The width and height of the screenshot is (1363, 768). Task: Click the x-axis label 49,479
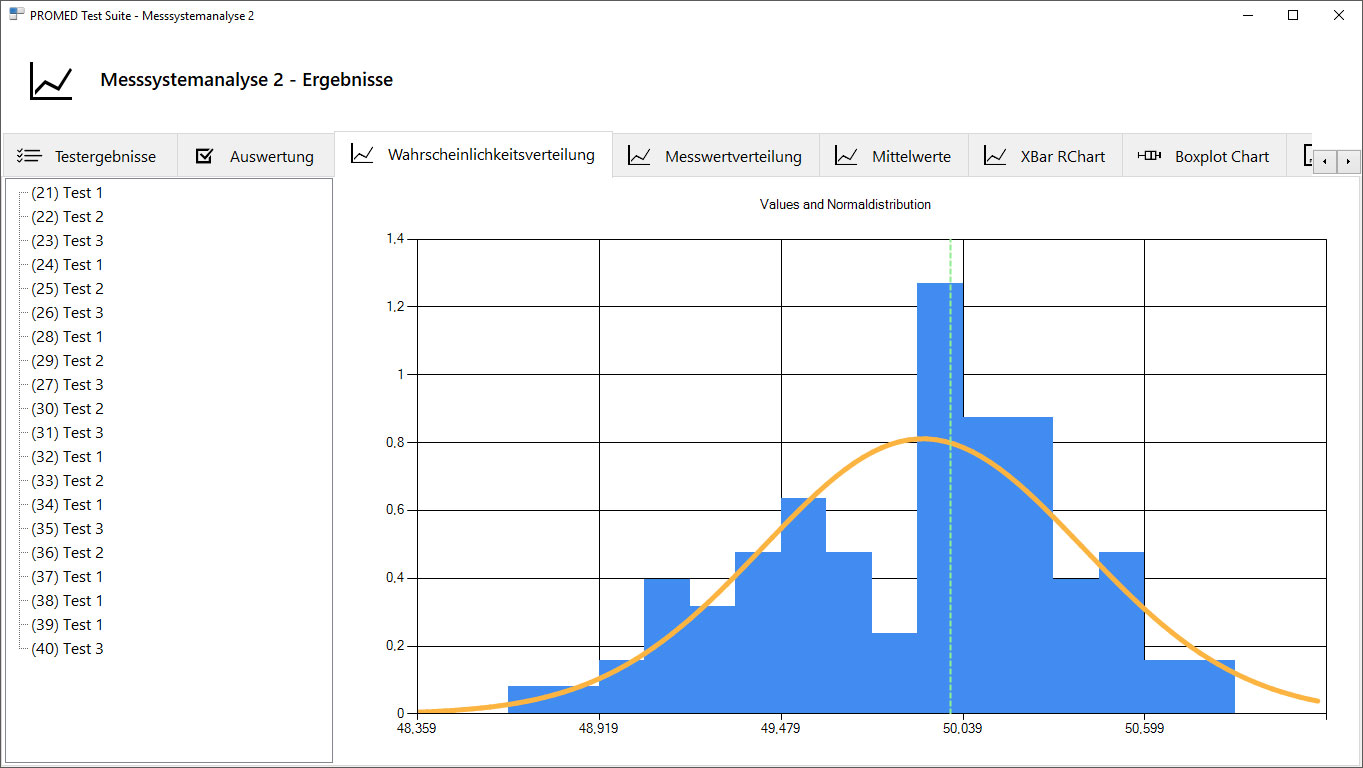[x=781, y=729]
